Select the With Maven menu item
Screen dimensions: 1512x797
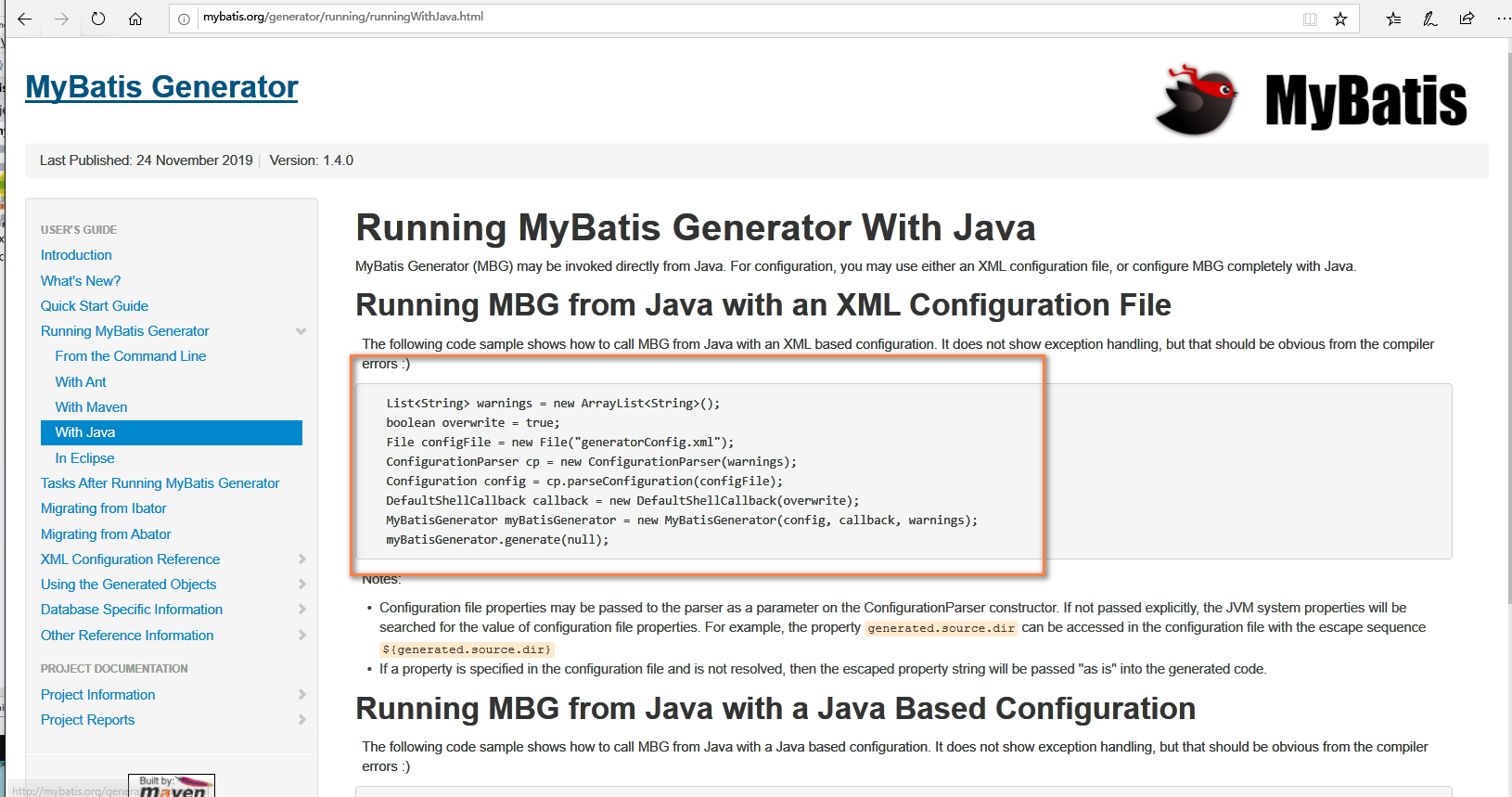pos(91,407)
